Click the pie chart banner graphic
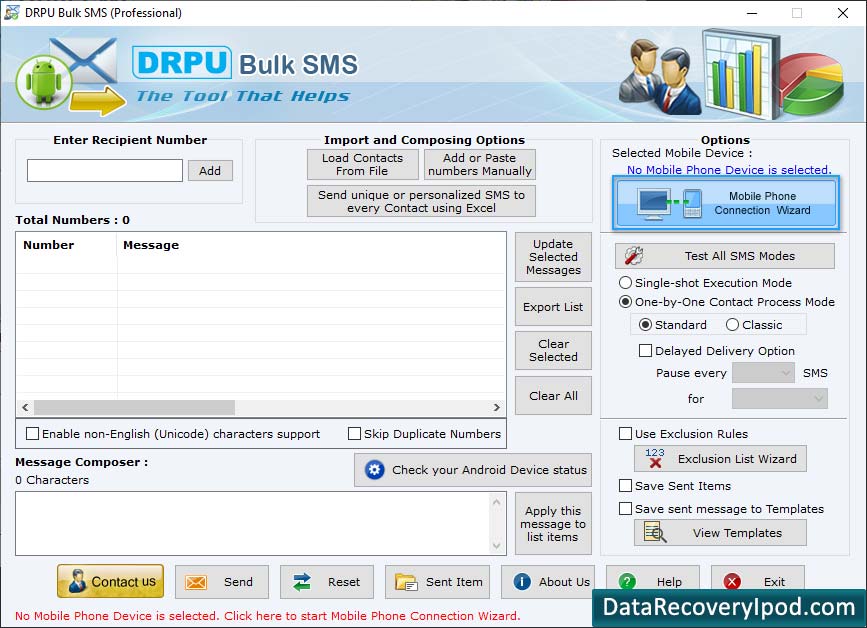Viewport: 867px width, 628px height. click(813, 83)
